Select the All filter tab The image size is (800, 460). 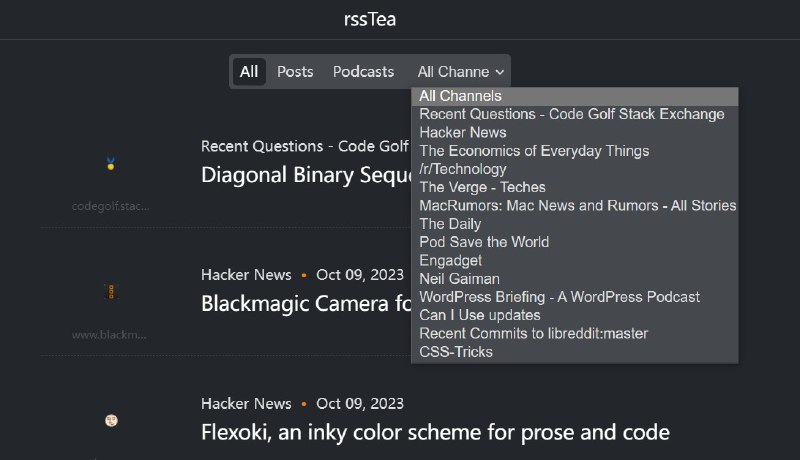point(249,72)
